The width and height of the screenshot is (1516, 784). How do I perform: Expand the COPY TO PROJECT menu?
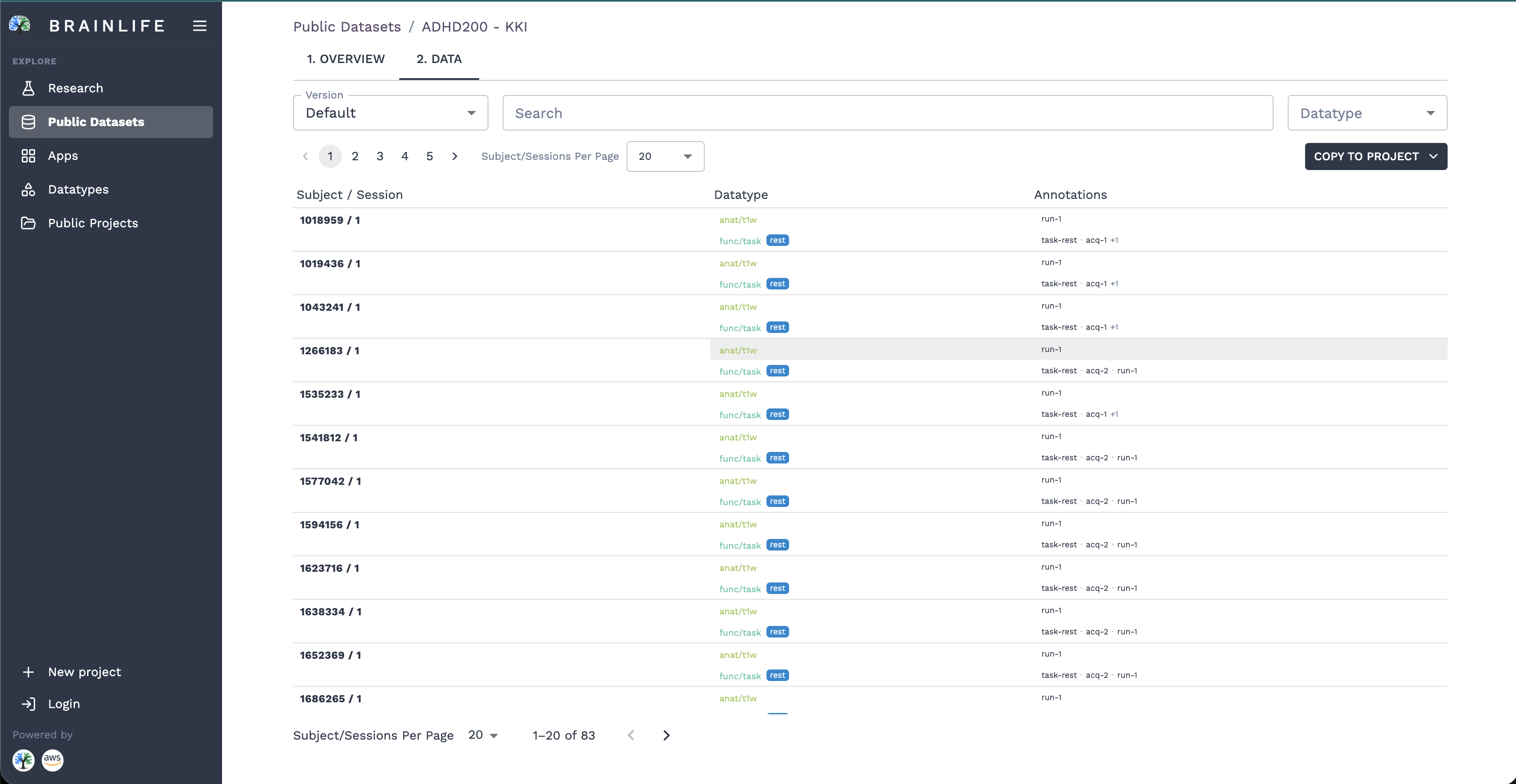point(1376,156)
